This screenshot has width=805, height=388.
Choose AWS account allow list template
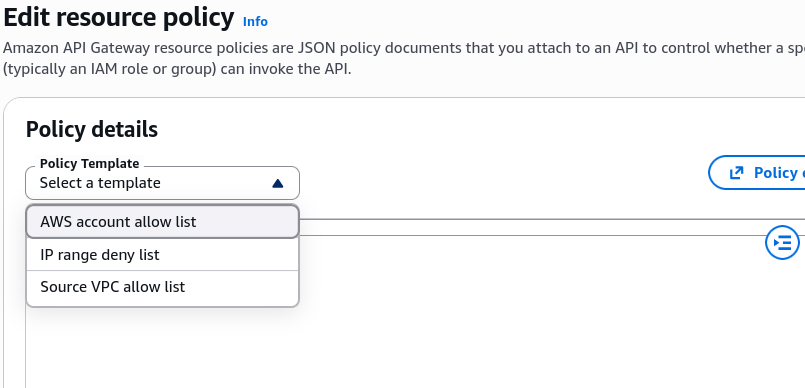tap(162, 222)
